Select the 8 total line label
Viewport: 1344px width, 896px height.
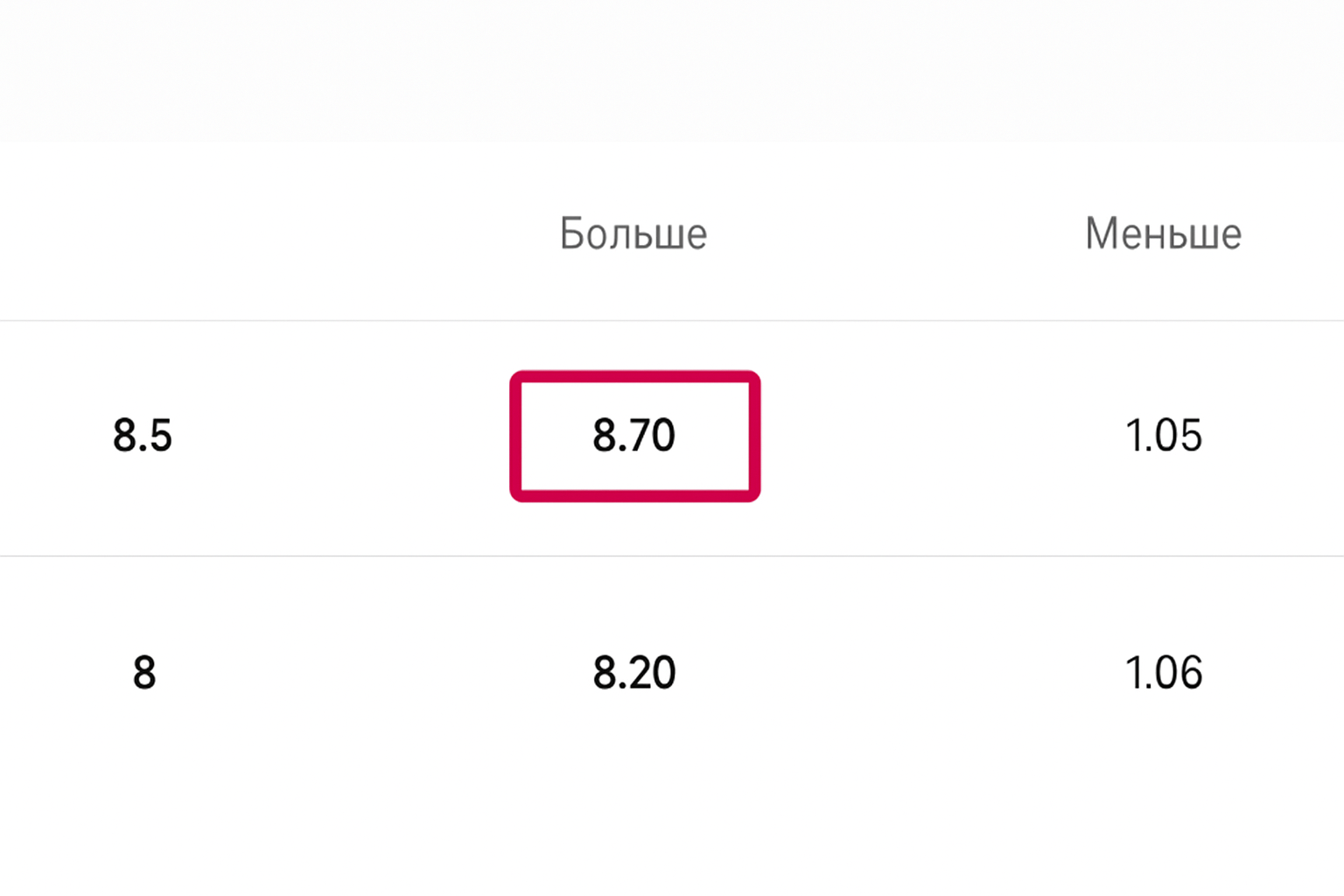coord(144,673)
